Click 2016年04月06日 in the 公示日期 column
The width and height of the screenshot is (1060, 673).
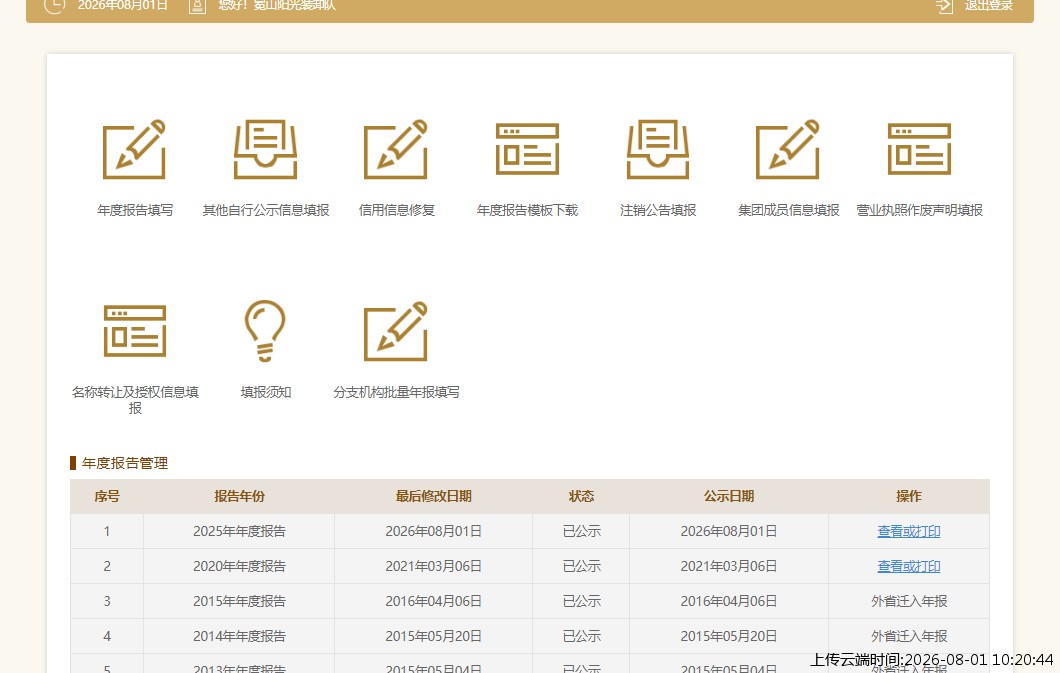(x=729, y=601)
